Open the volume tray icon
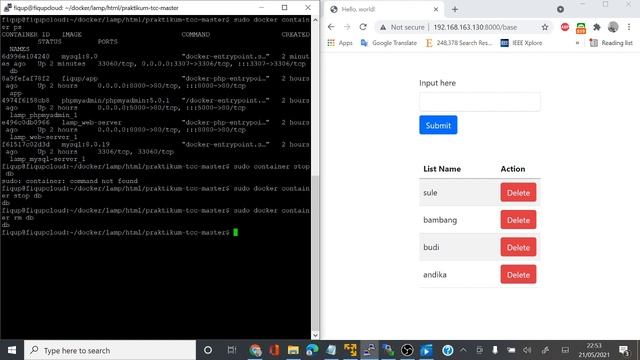 click(527, 350)
